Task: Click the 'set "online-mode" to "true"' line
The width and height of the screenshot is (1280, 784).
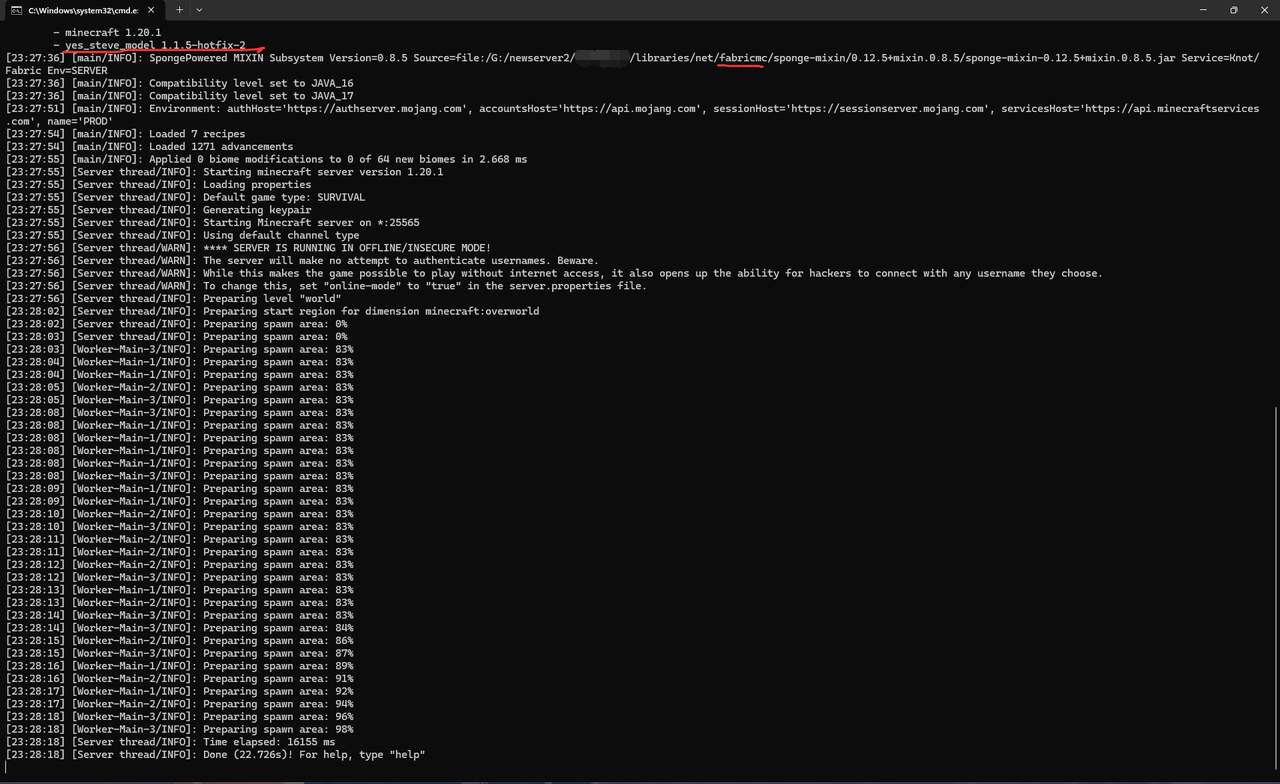Action: 326,286
